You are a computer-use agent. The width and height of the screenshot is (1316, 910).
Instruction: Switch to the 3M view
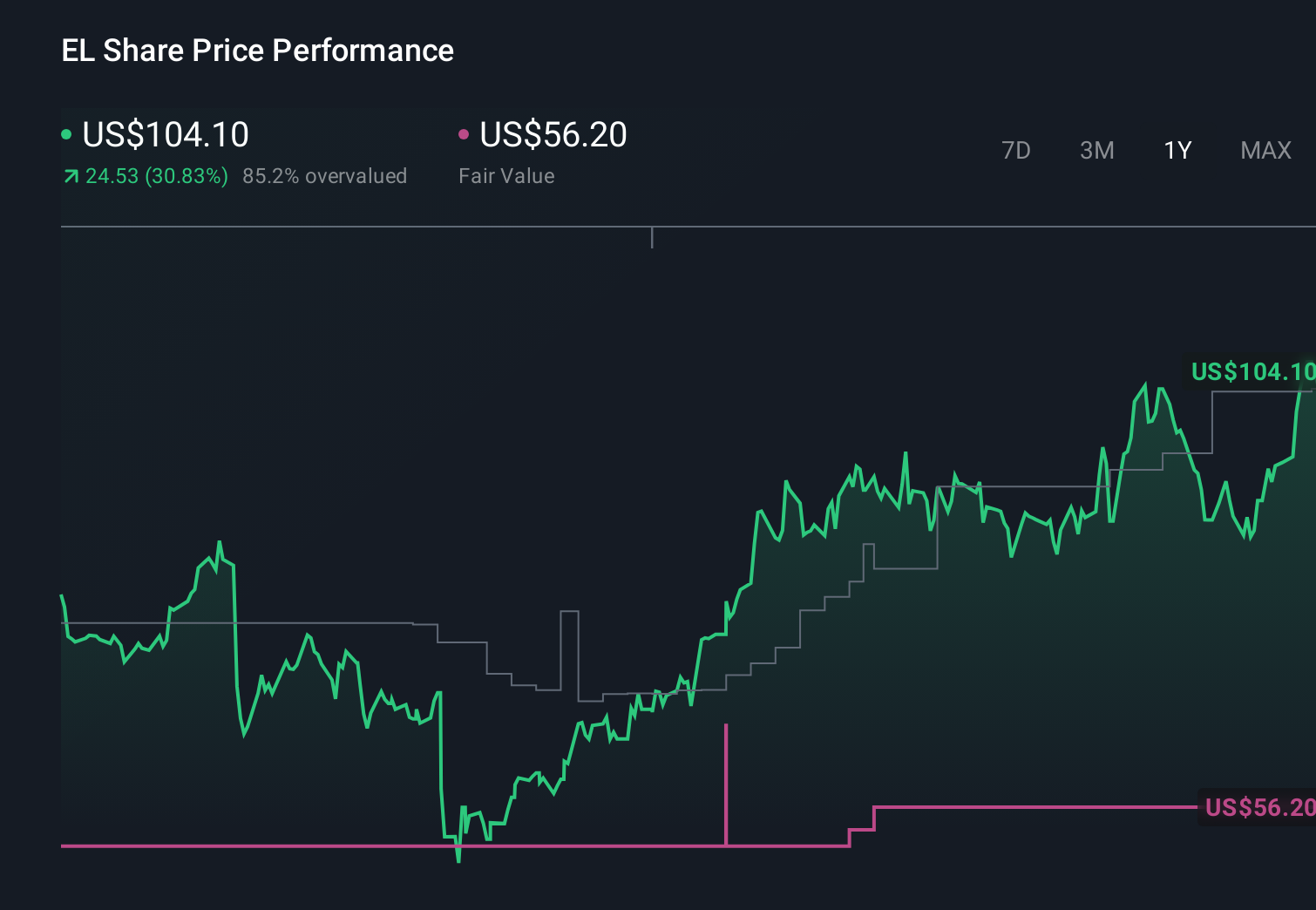point(1096,150)
